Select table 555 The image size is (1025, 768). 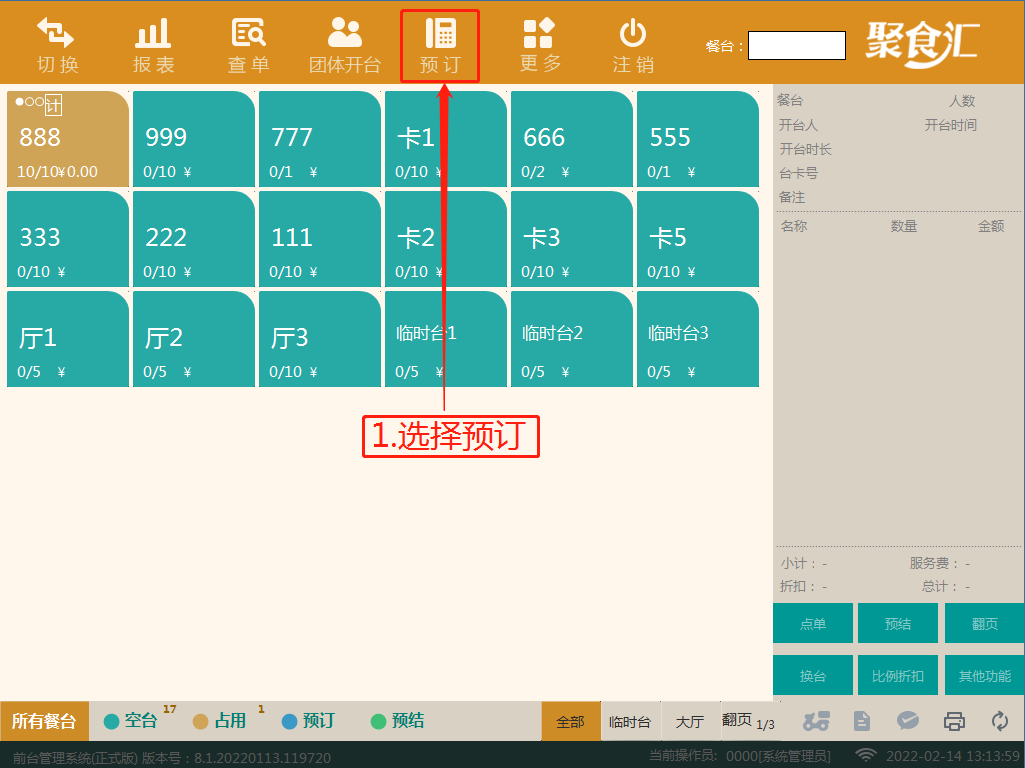click(697, 139)
